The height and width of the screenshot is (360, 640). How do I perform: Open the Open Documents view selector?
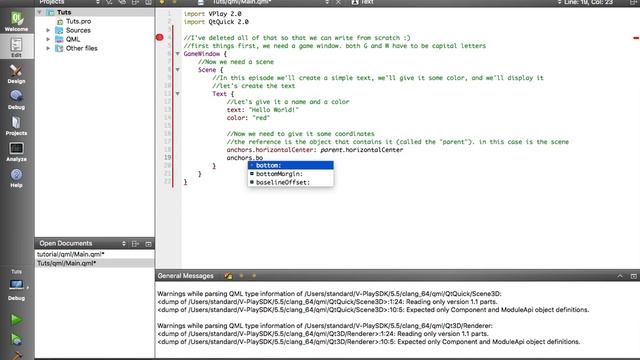124,244
